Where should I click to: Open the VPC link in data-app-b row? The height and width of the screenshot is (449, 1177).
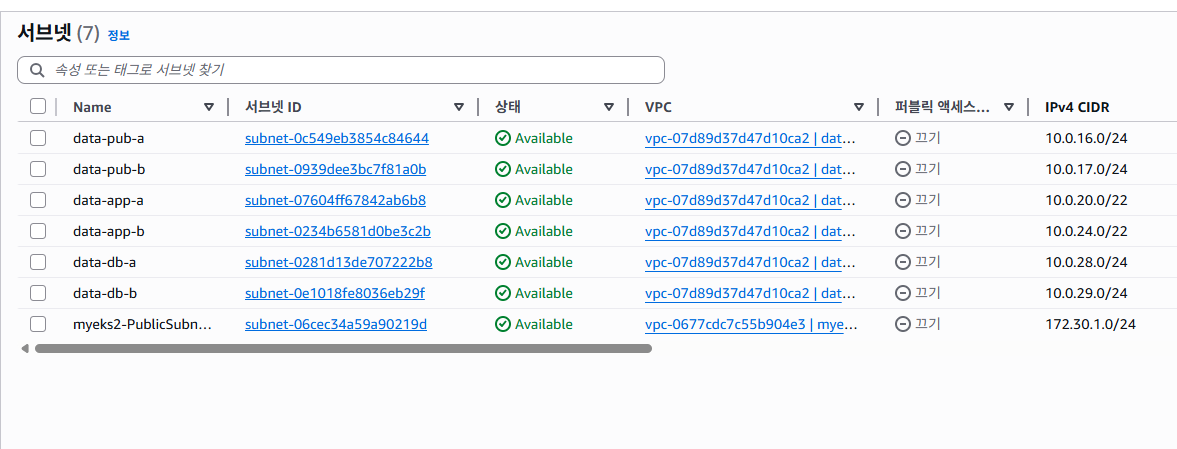pyautogui.click(x=750, y=231)
